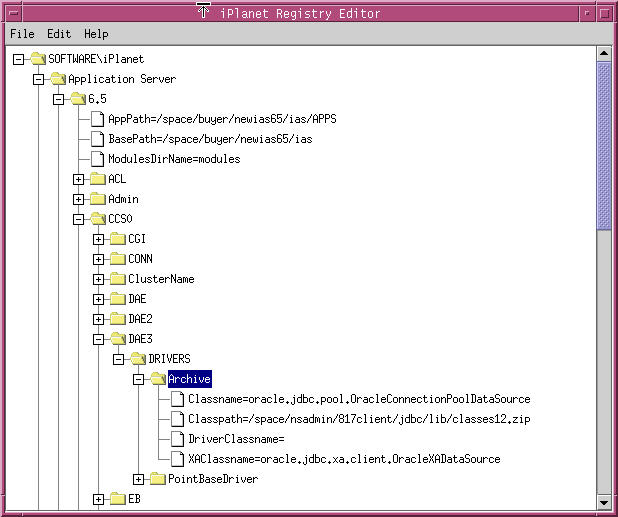Click the EB folder icon

pyautogui.click(x=118, y=499)
